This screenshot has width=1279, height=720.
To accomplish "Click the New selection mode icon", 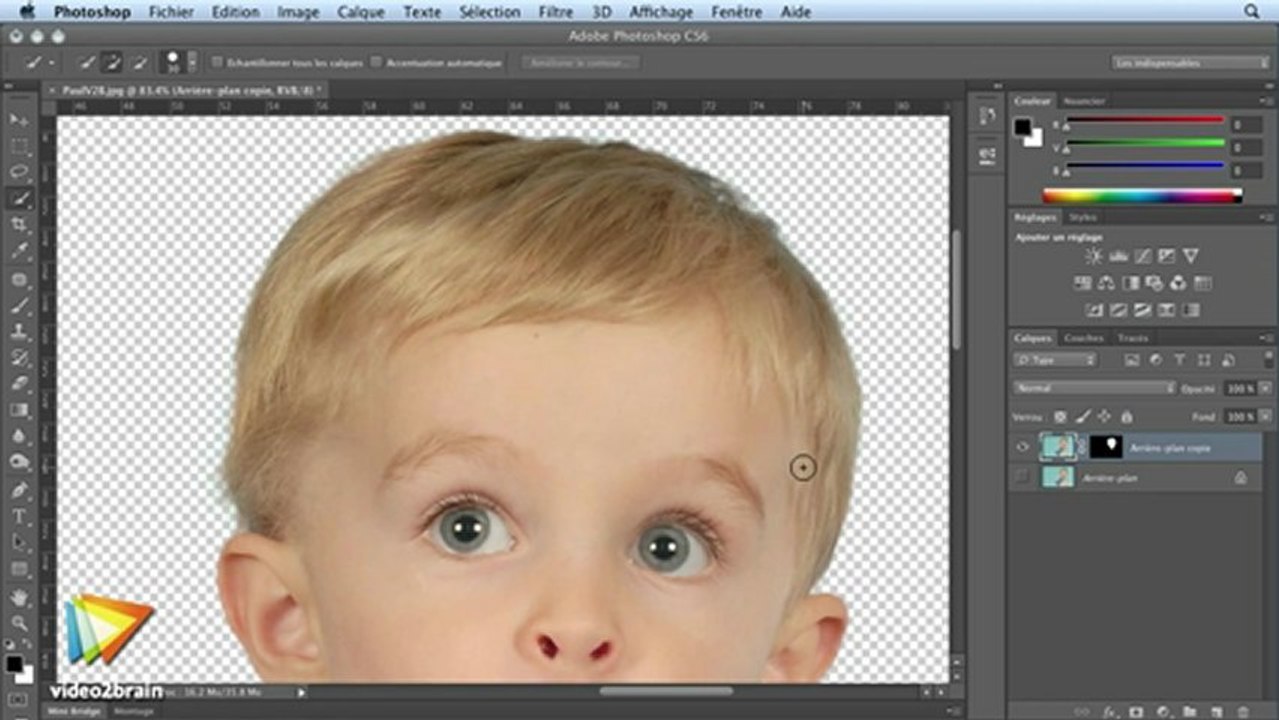I will click(x=87, y=62).
